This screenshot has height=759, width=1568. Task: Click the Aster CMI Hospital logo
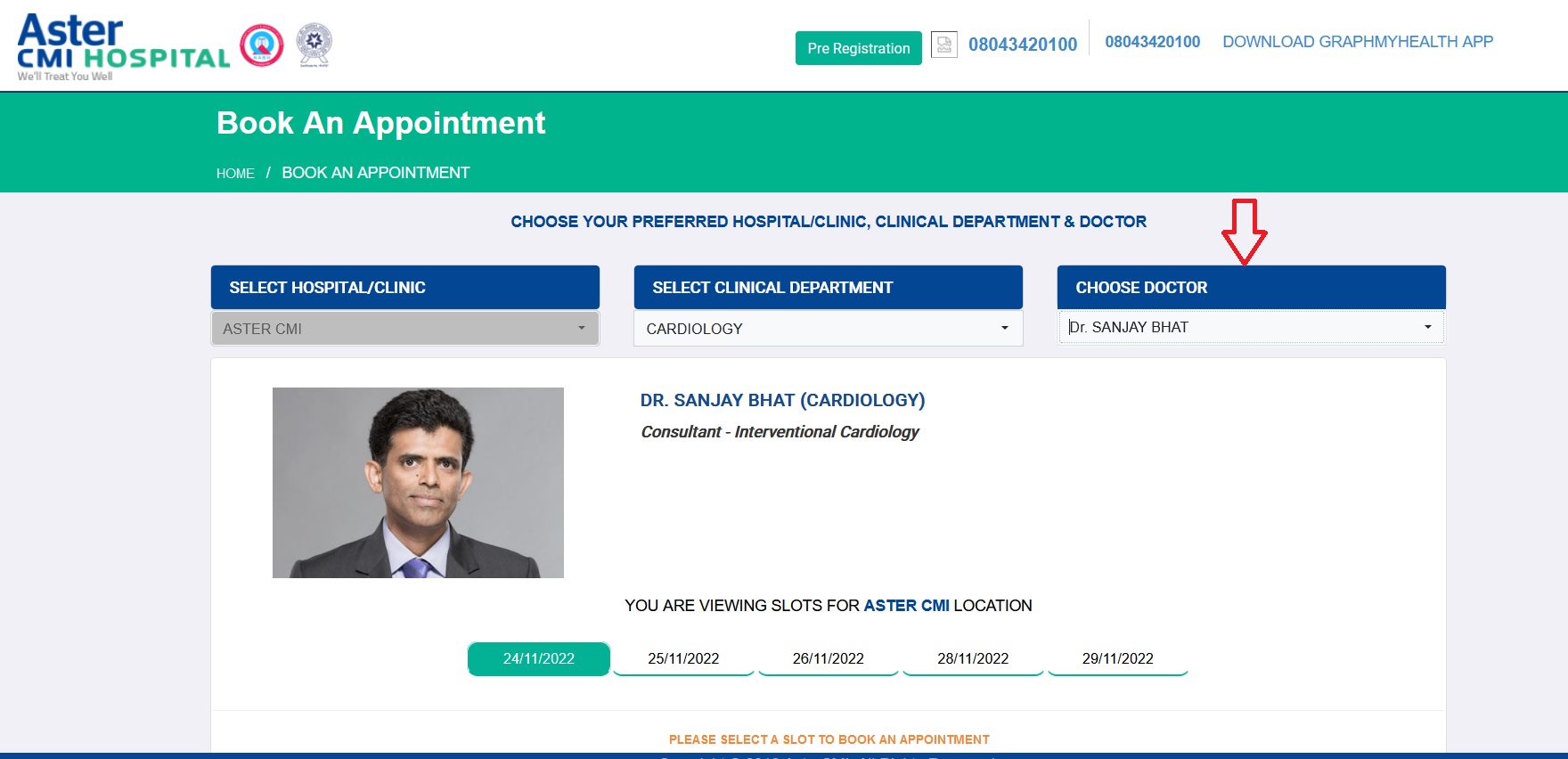point(123,46)
